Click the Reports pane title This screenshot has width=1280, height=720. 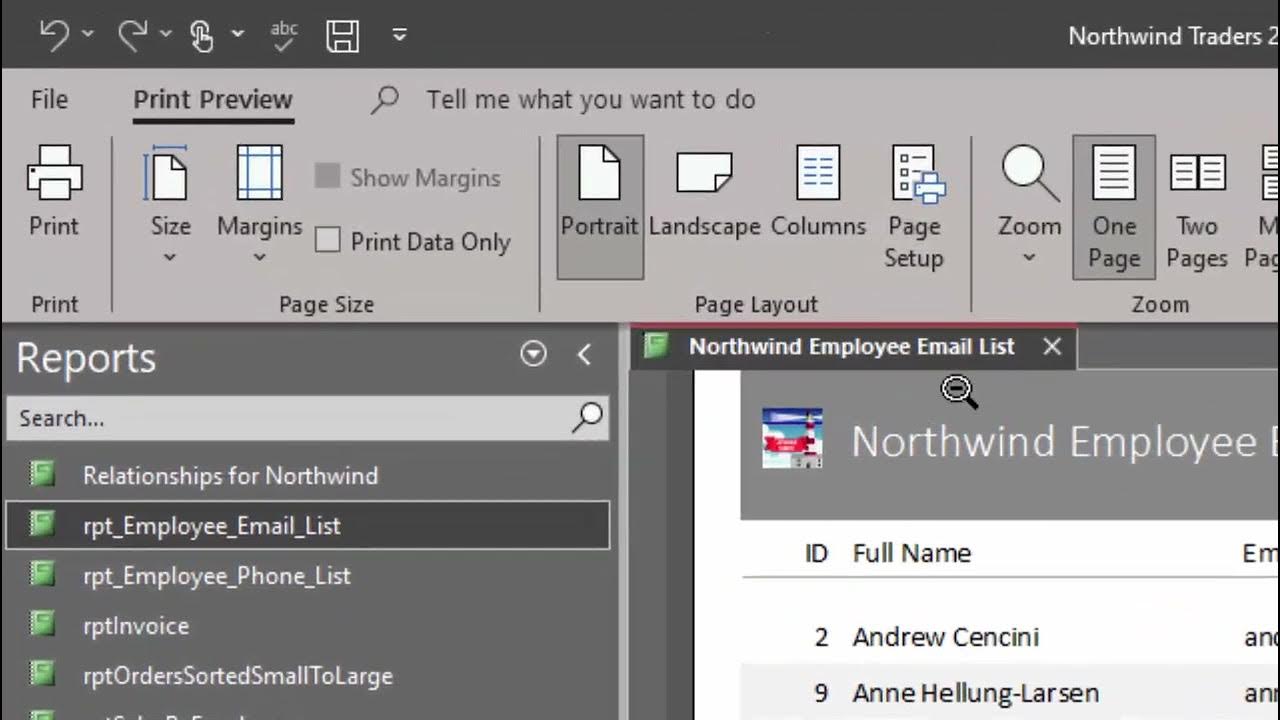[x=86, y=357]
